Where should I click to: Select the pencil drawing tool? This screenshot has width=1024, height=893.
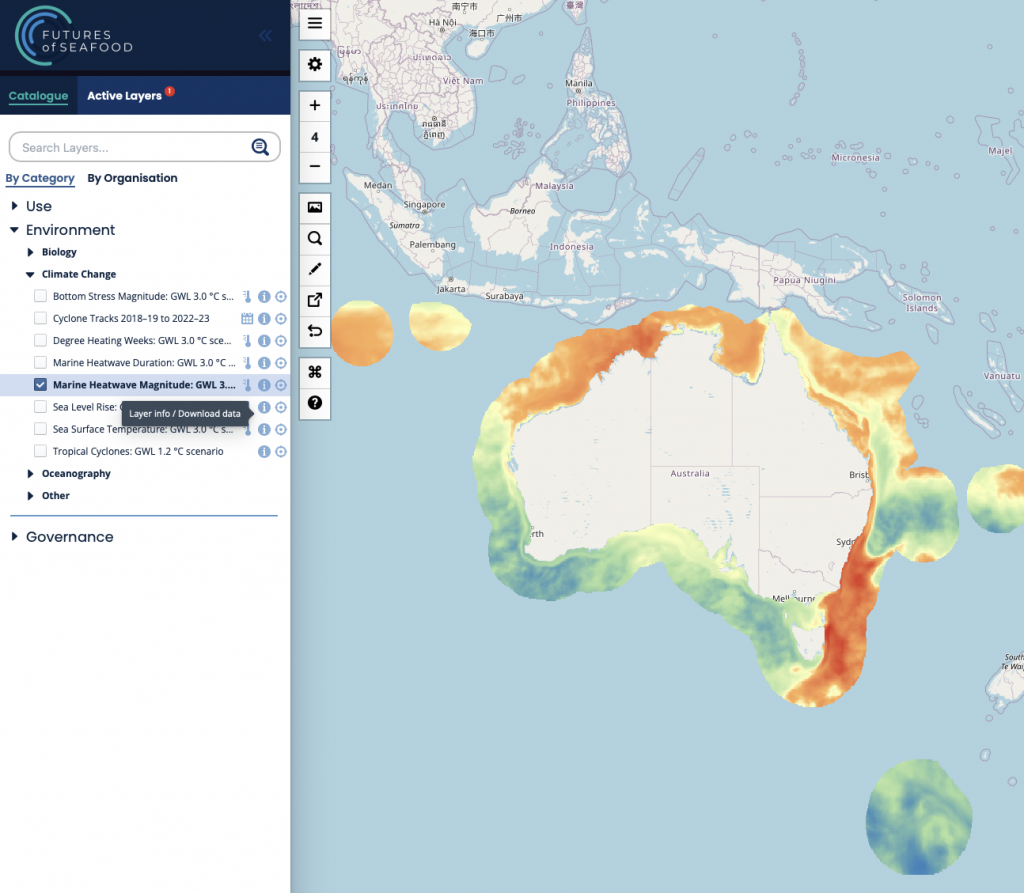(315, 268)
